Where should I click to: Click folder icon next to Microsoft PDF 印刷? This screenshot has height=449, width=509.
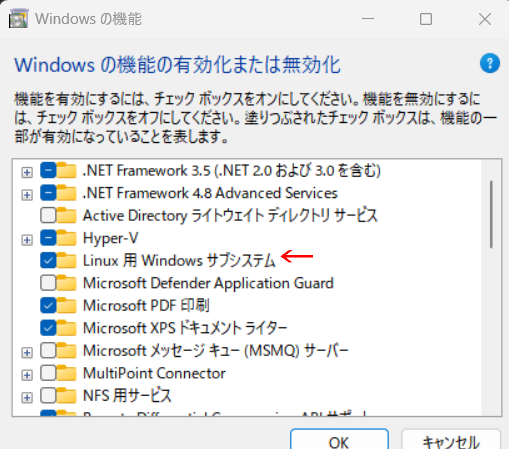click(x=66, y=305)
